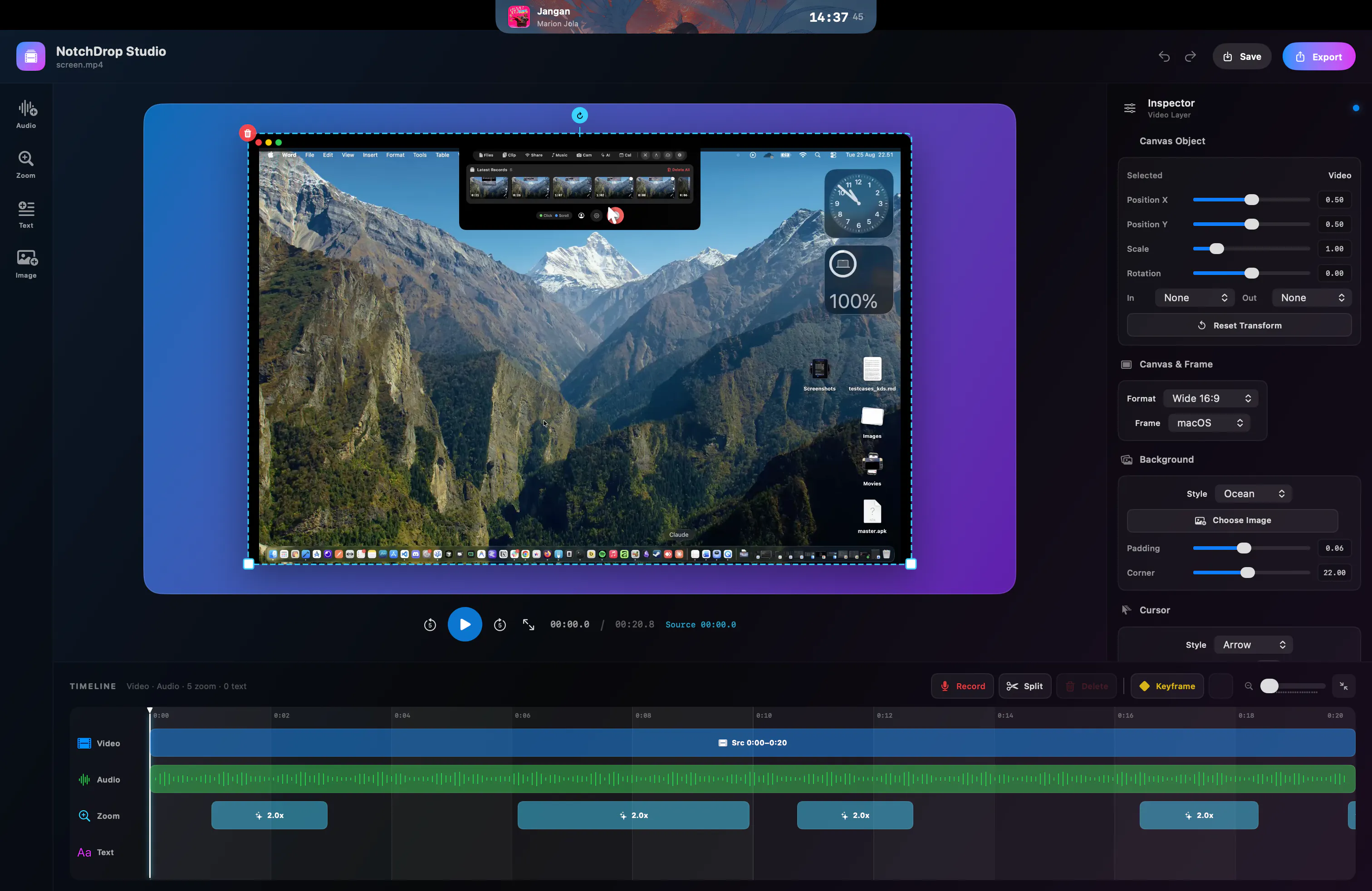
Task: Click the current time 00:00.0 readout
Action: 569,624
